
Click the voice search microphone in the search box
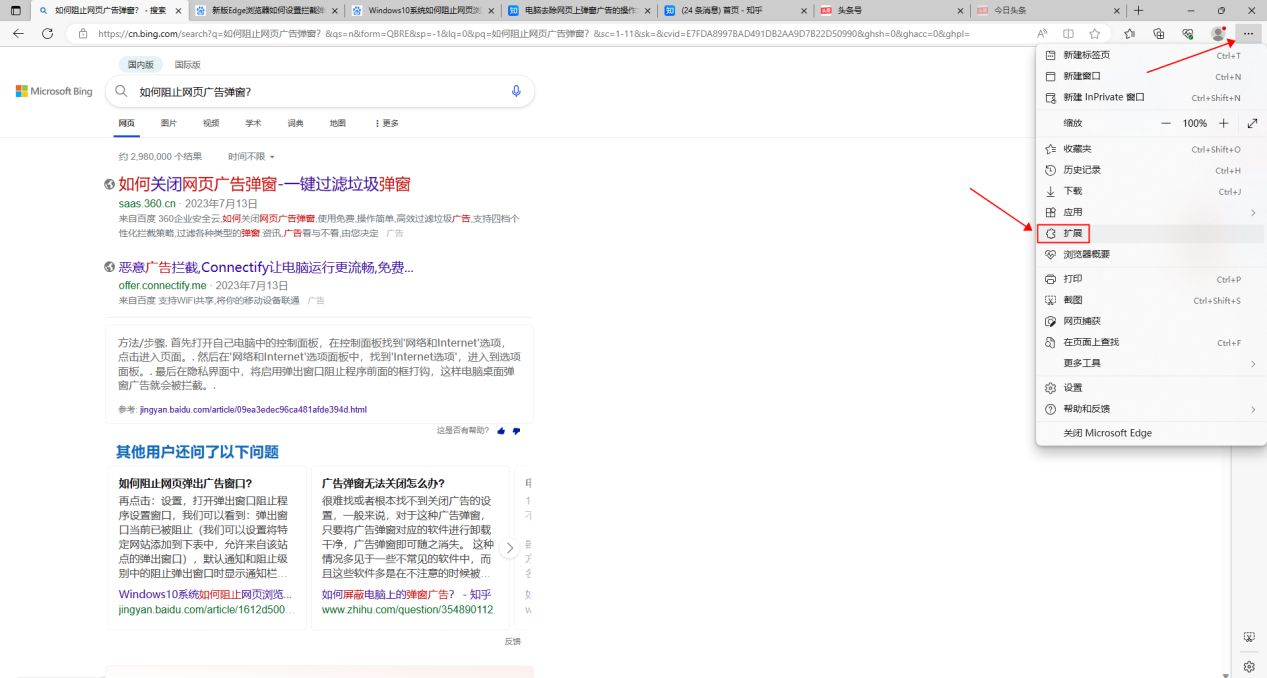tap(516, 91)
